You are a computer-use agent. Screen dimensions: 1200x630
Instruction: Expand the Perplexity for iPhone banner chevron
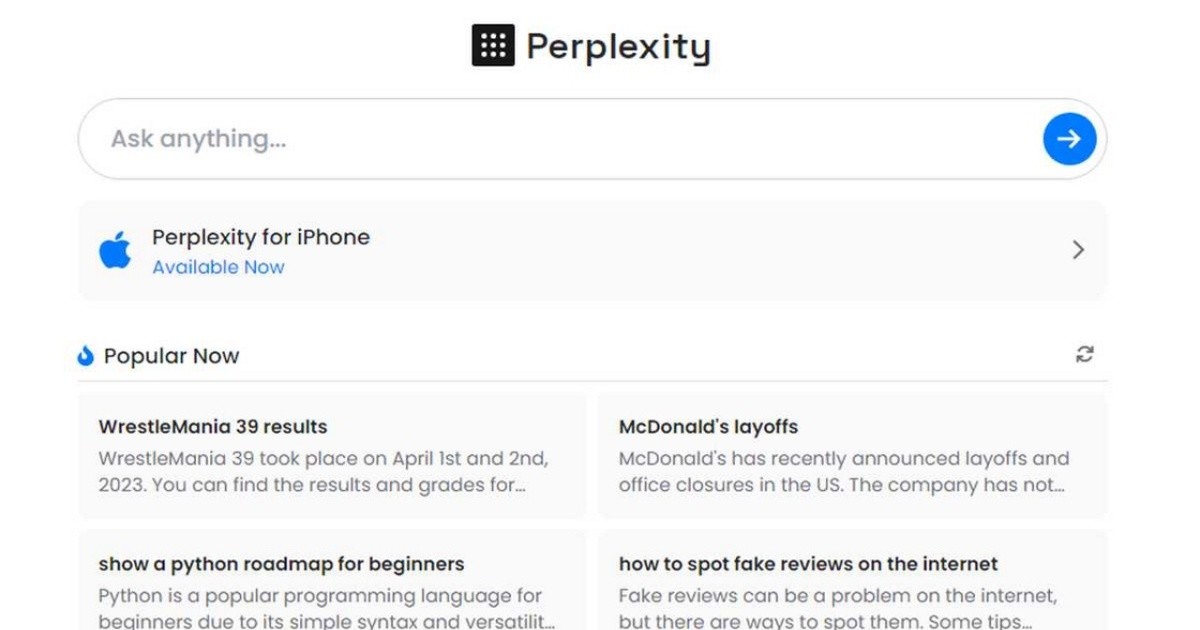click(x=1078, y=250)
